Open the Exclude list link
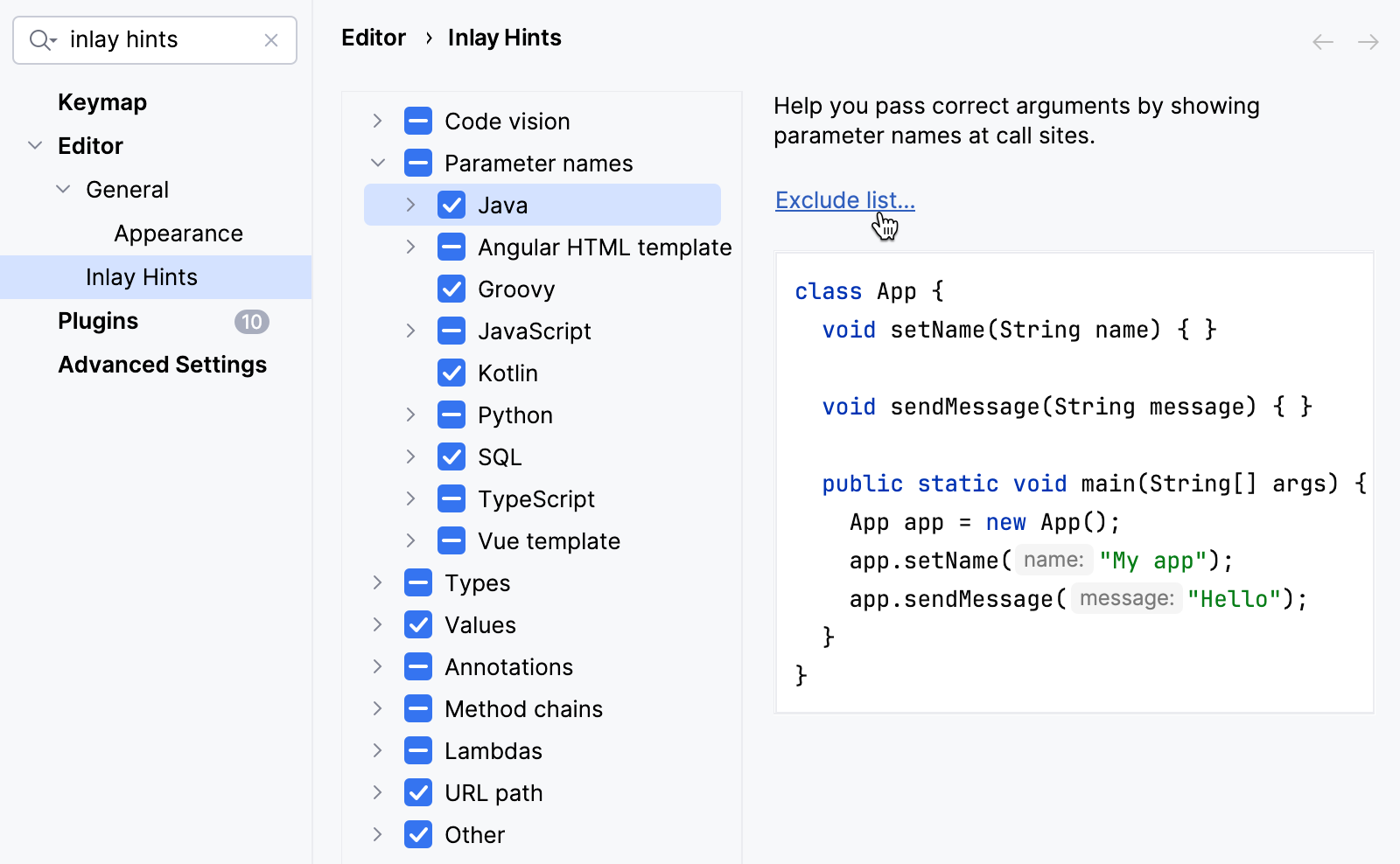This screenshot has width=1400, height=864. coord(843,200)
